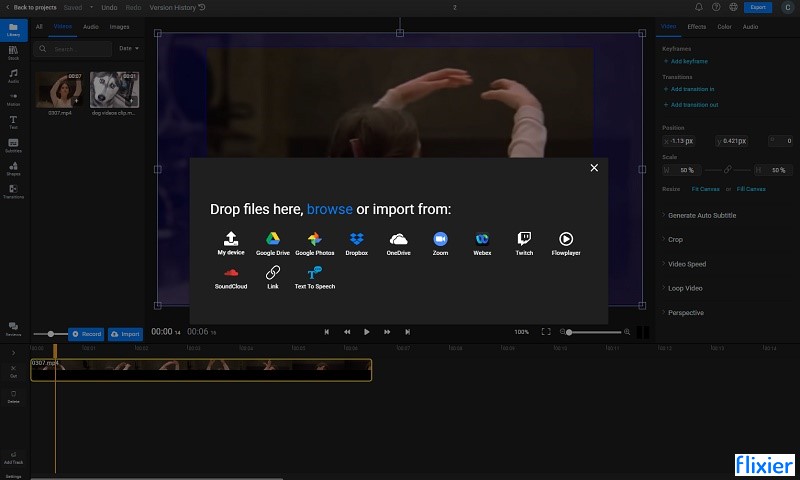
Task: Open the Text tool in sidebar
Action: click(x=13, y=121)
